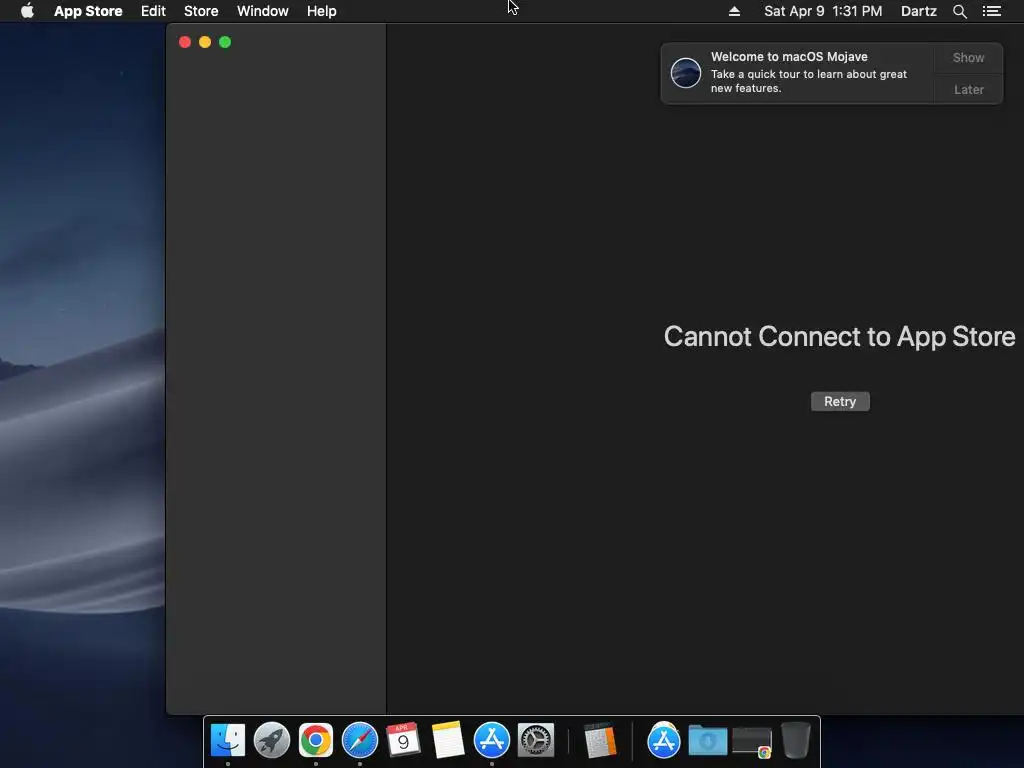Open the Edit menu
Screen dimensions: 1024x768
pos(153,11)
